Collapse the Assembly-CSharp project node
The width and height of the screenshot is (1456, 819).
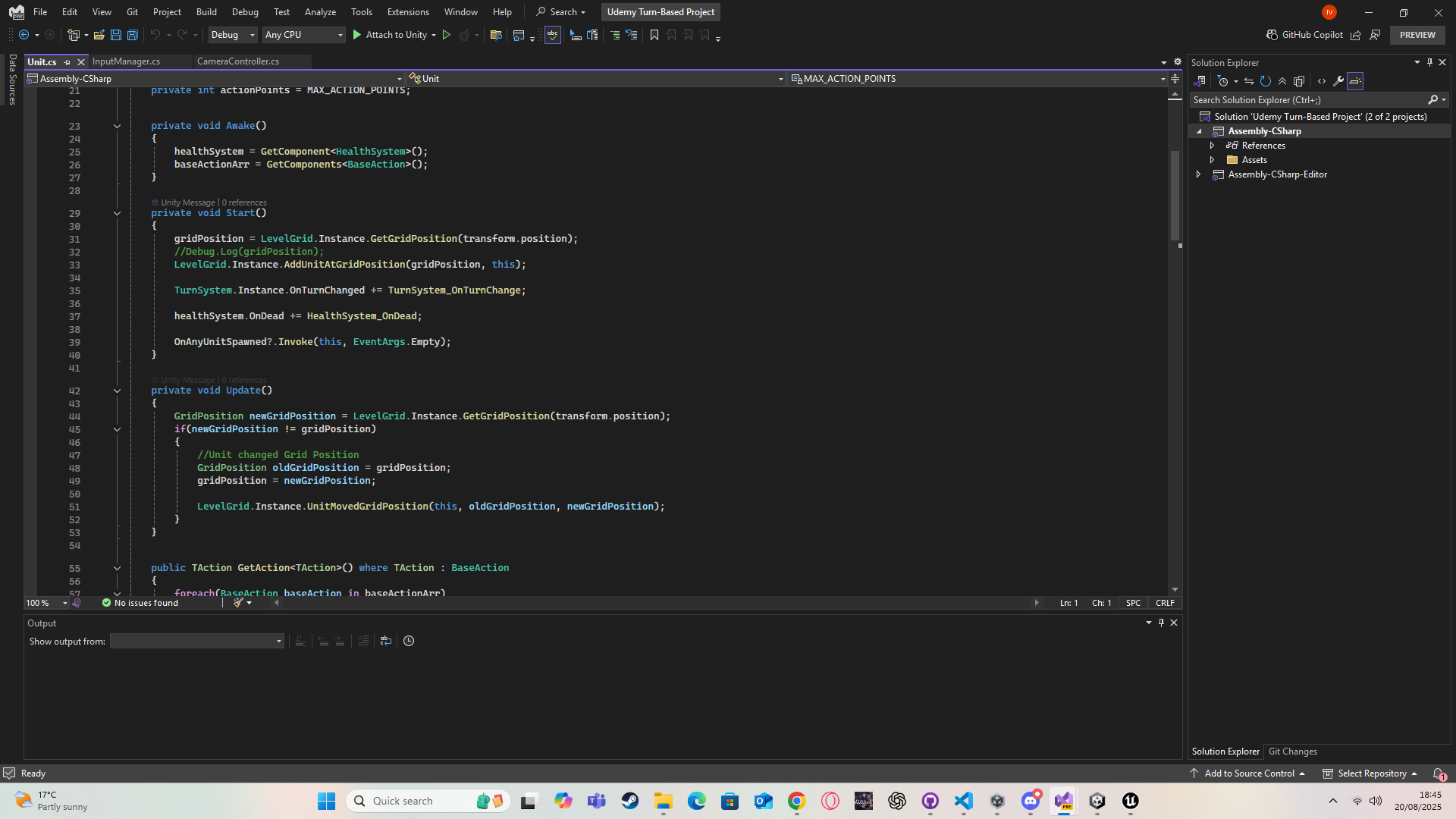pyautogui.click(x=1199, y=131)
